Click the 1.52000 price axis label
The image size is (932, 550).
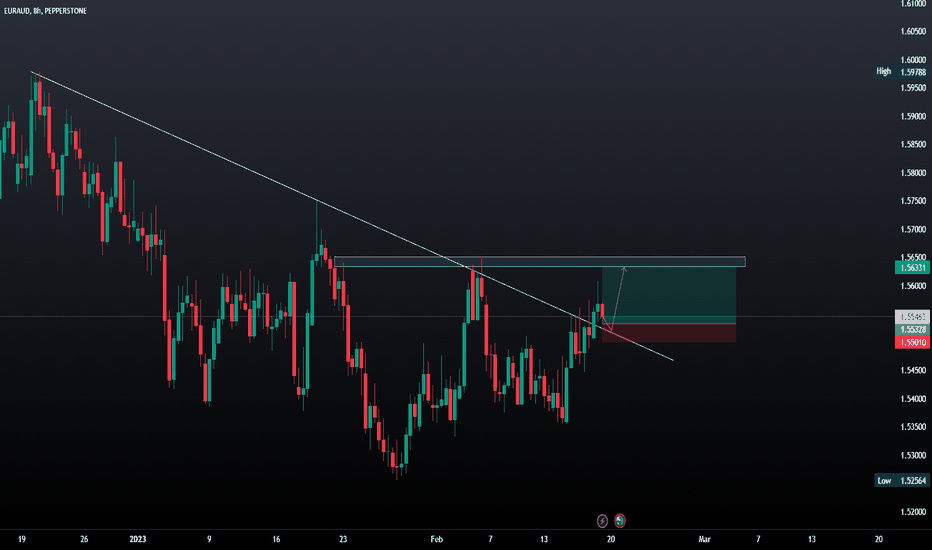[x=913, y=511]
